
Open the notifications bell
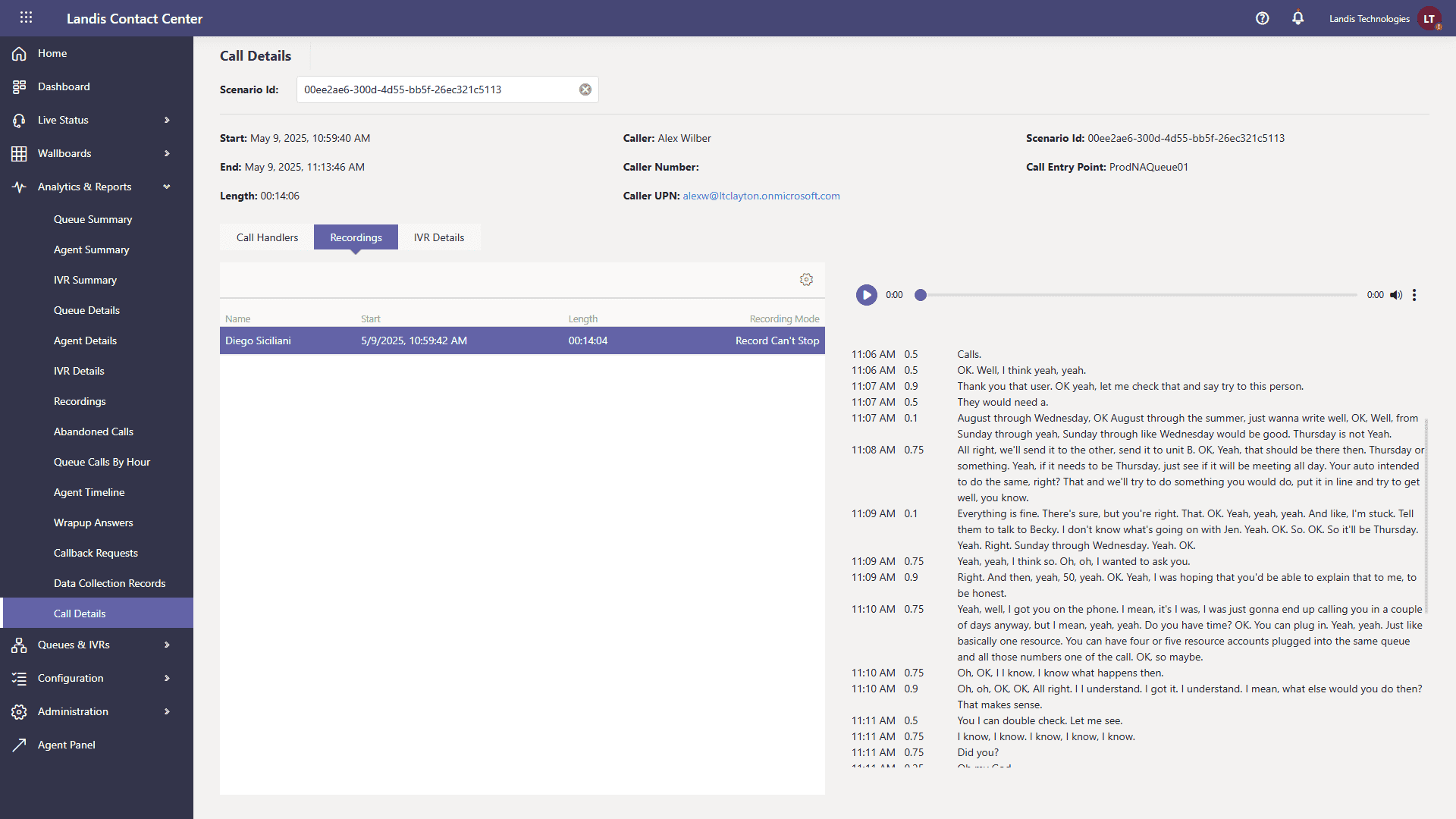pyautogui.click(x=1298, y=18)
